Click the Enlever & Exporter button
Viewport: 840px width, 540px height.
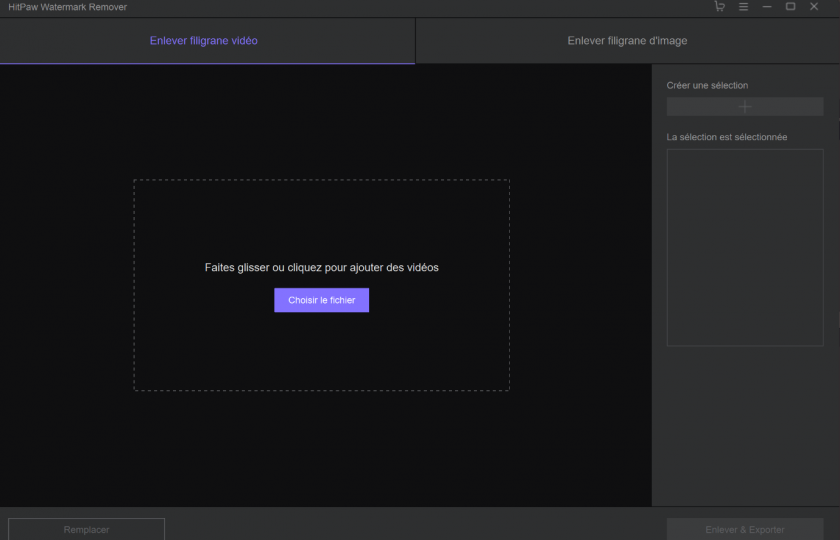pyautogui.click(x=745, y=529)
